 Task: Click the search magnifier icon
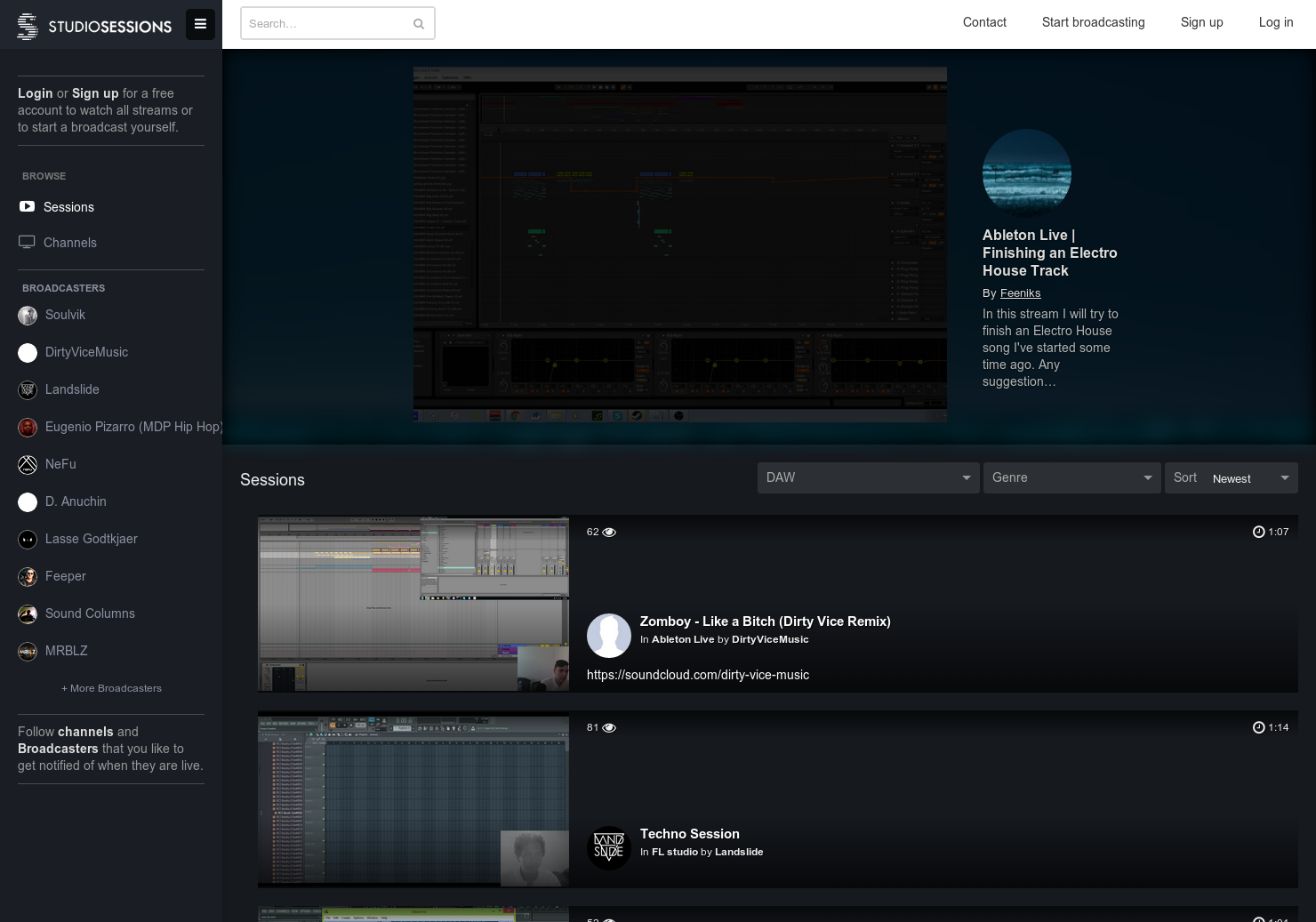click(x=419, y=24)
